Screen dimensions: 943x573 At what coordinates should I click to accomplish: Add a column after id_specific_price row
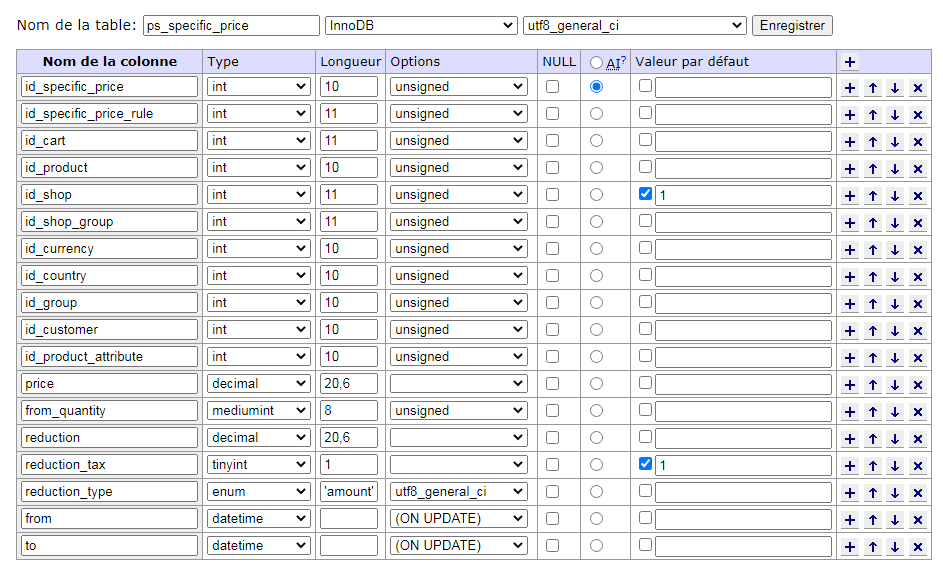pos(849,88)
